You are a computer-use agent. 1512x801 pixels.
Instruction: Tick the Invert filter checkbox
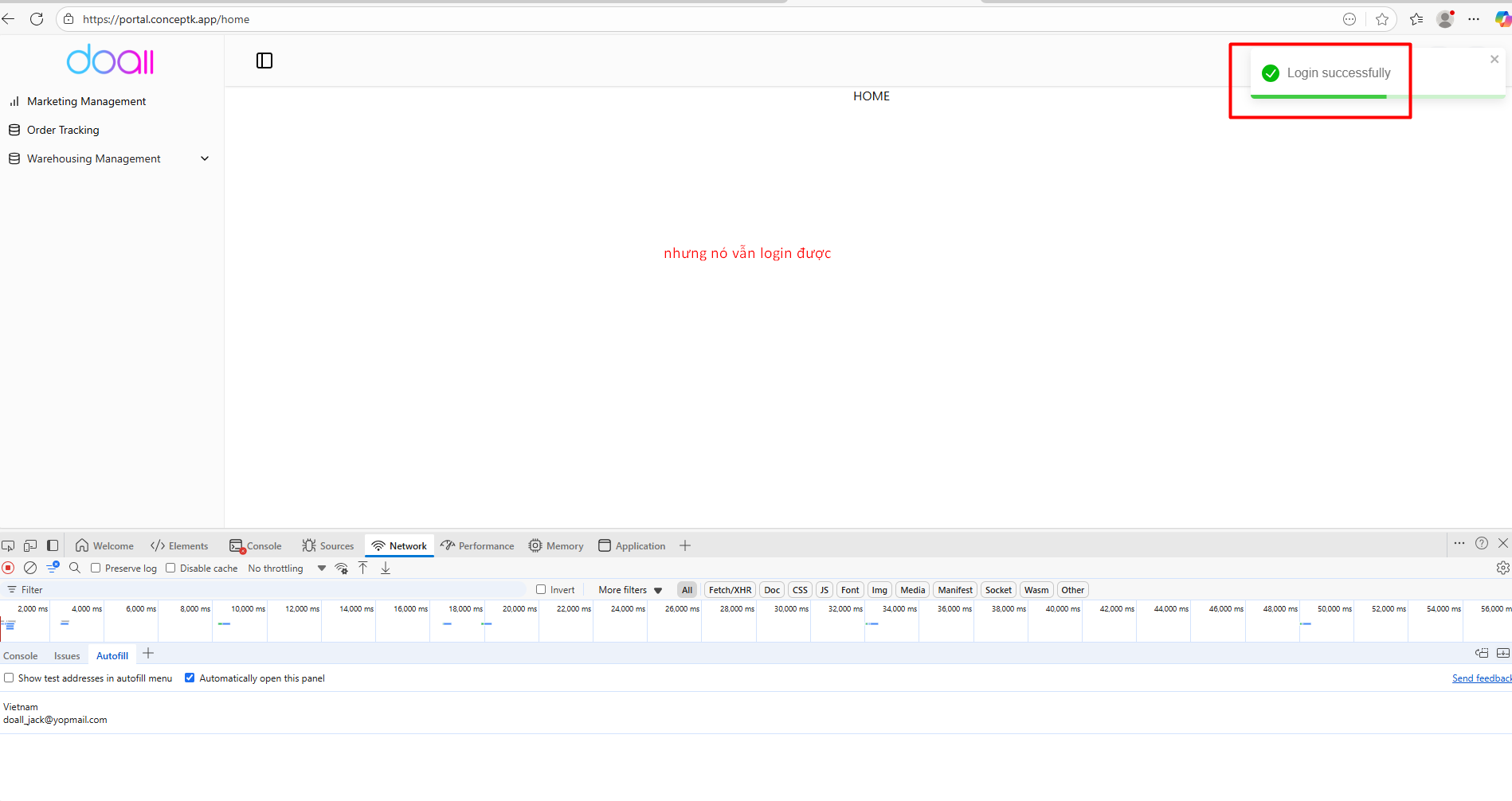[x=541, y=589]
